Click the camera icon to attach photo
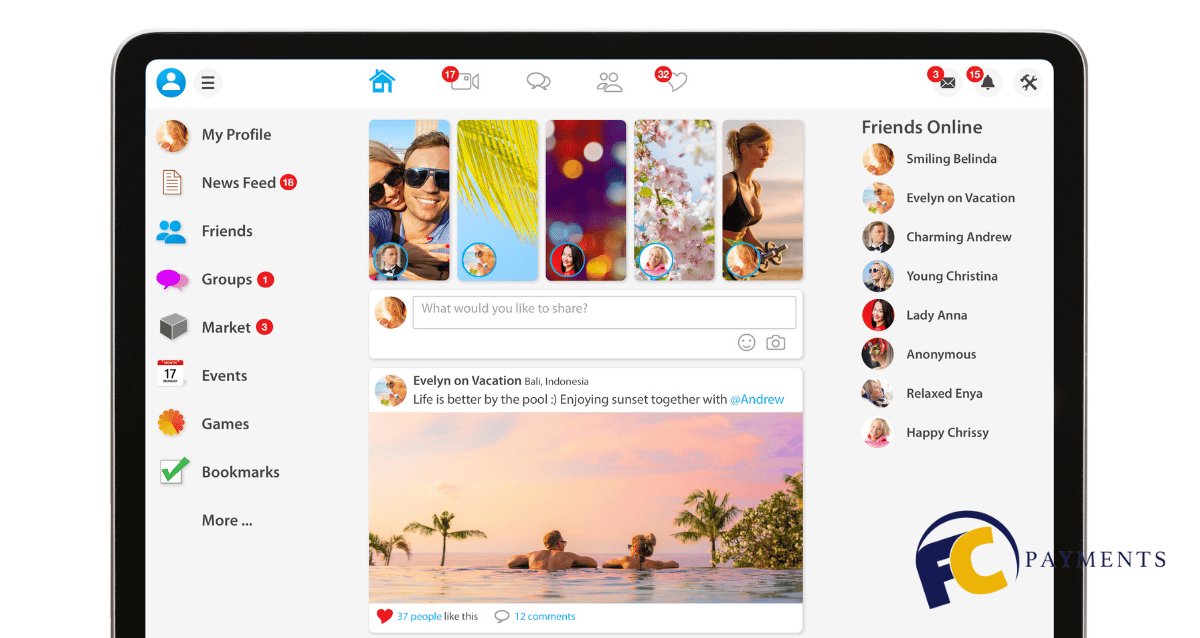1200x638 pixels. point(775,342)
